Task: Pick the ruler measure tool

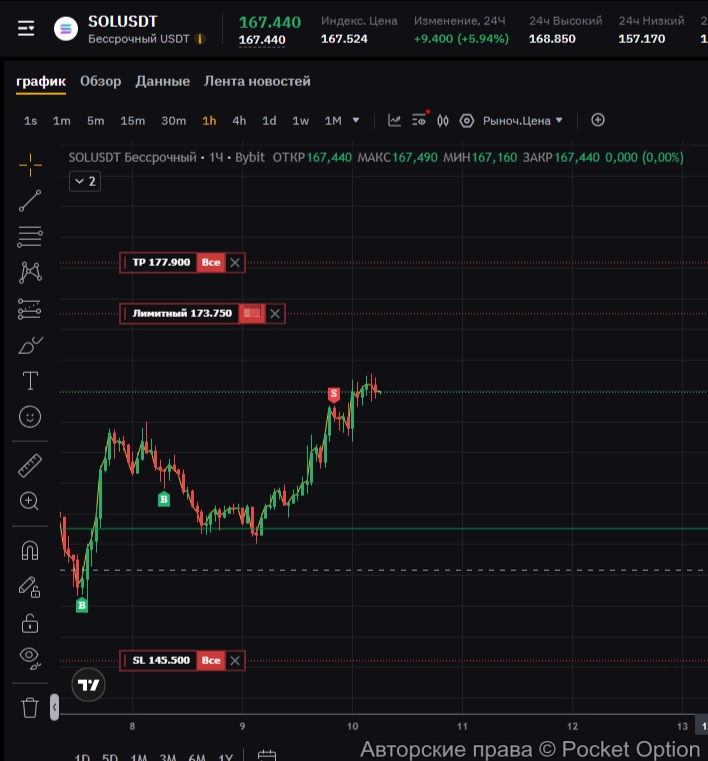Action: point(30,466)
